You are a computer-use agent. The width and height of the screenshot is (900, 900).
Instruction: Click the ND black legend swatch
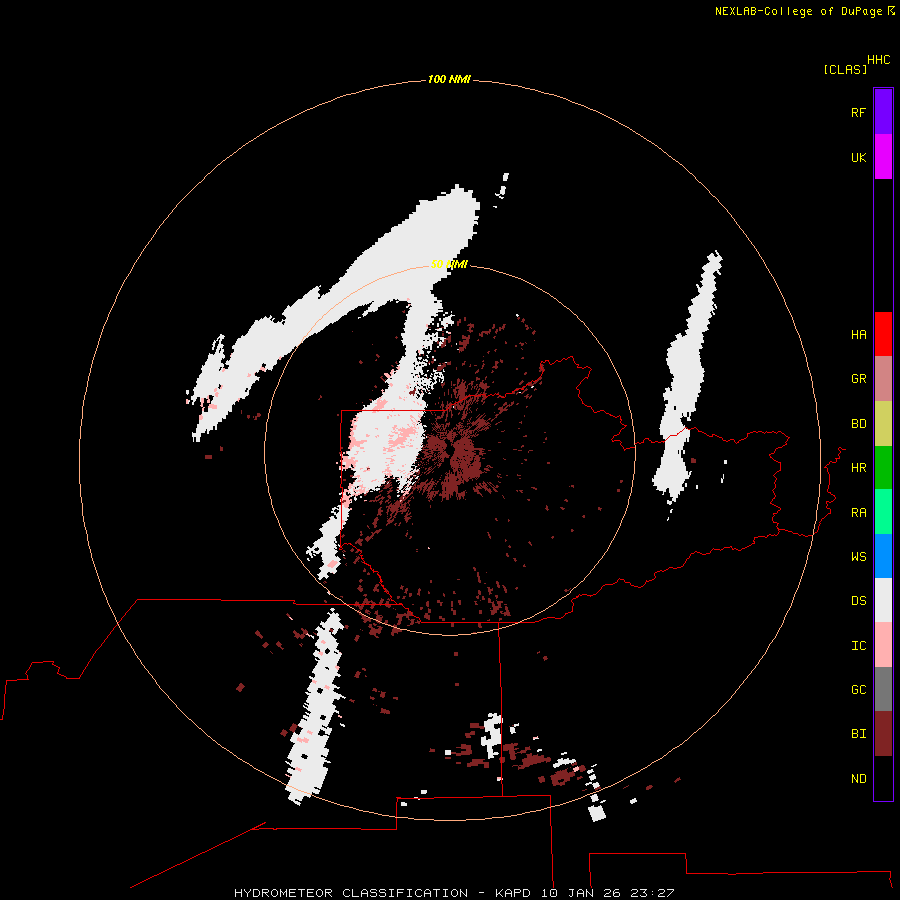(883, 778)
